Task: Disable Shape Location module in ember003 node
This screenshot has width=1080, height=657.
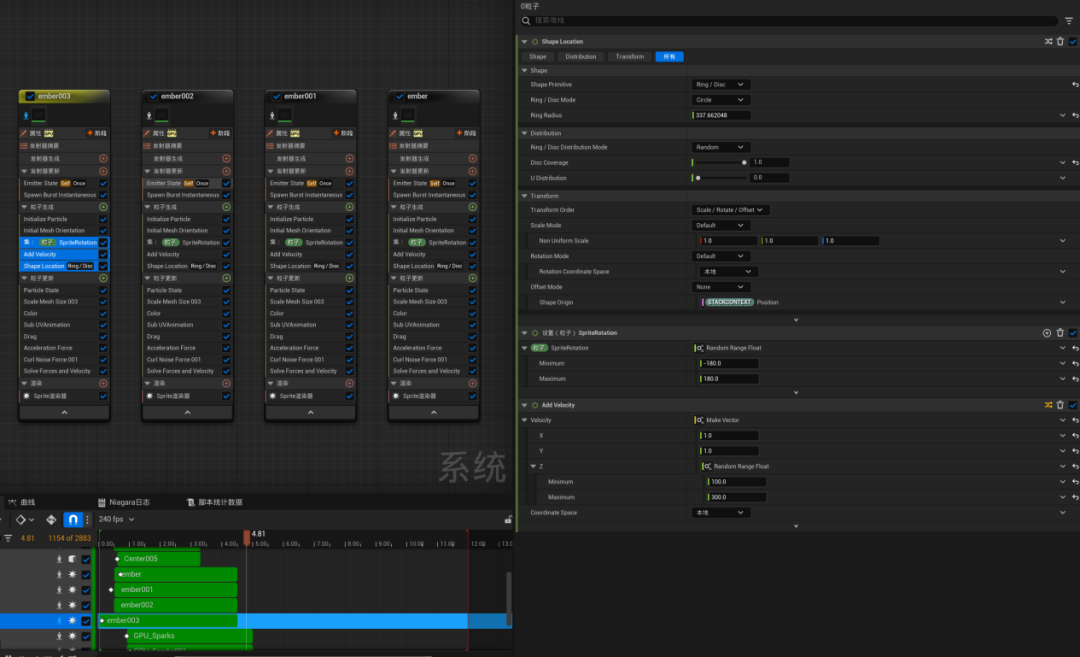Action: (103, 266)
